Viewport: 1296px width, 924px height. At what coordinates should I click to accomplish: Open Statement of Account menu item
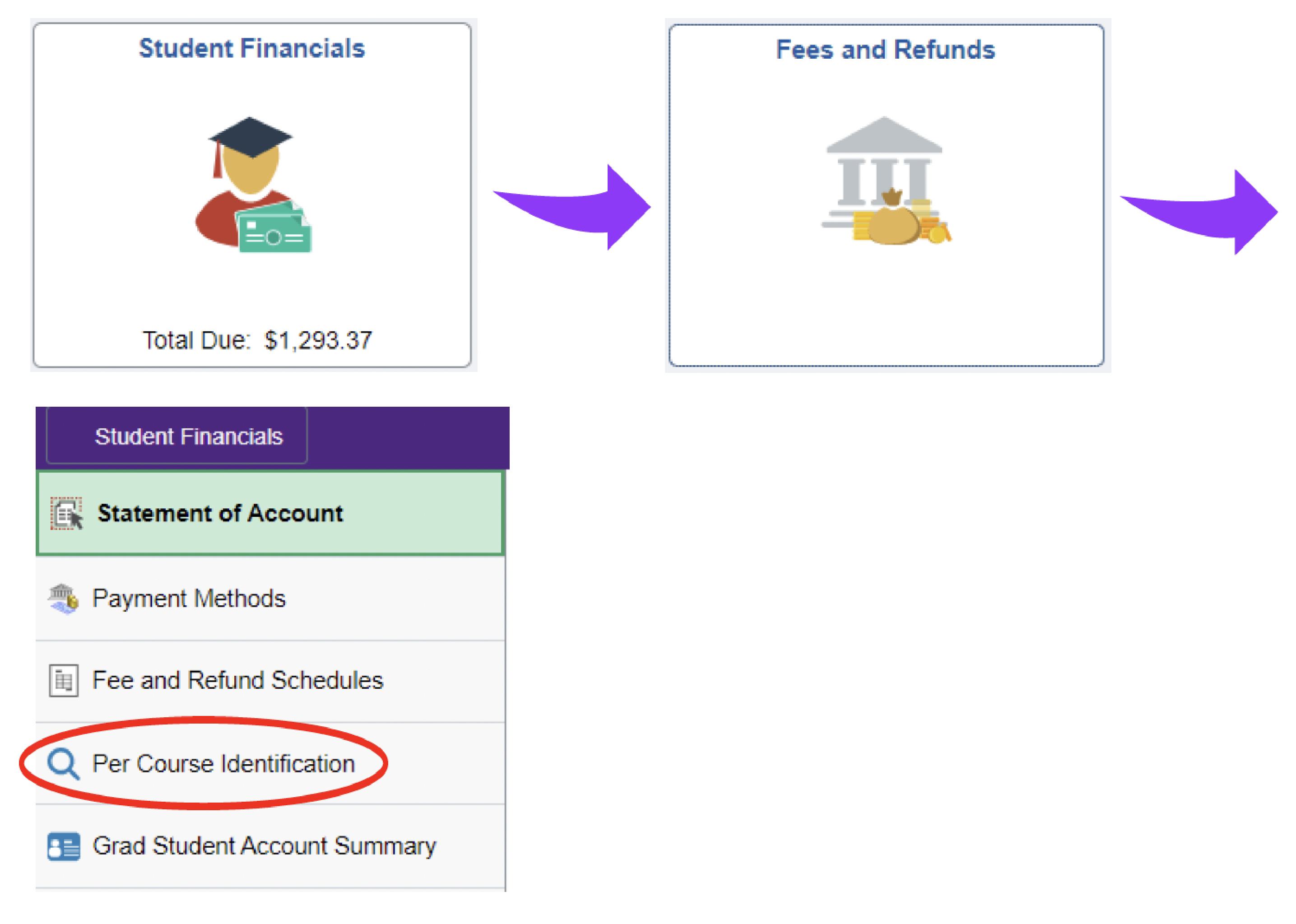271,513
